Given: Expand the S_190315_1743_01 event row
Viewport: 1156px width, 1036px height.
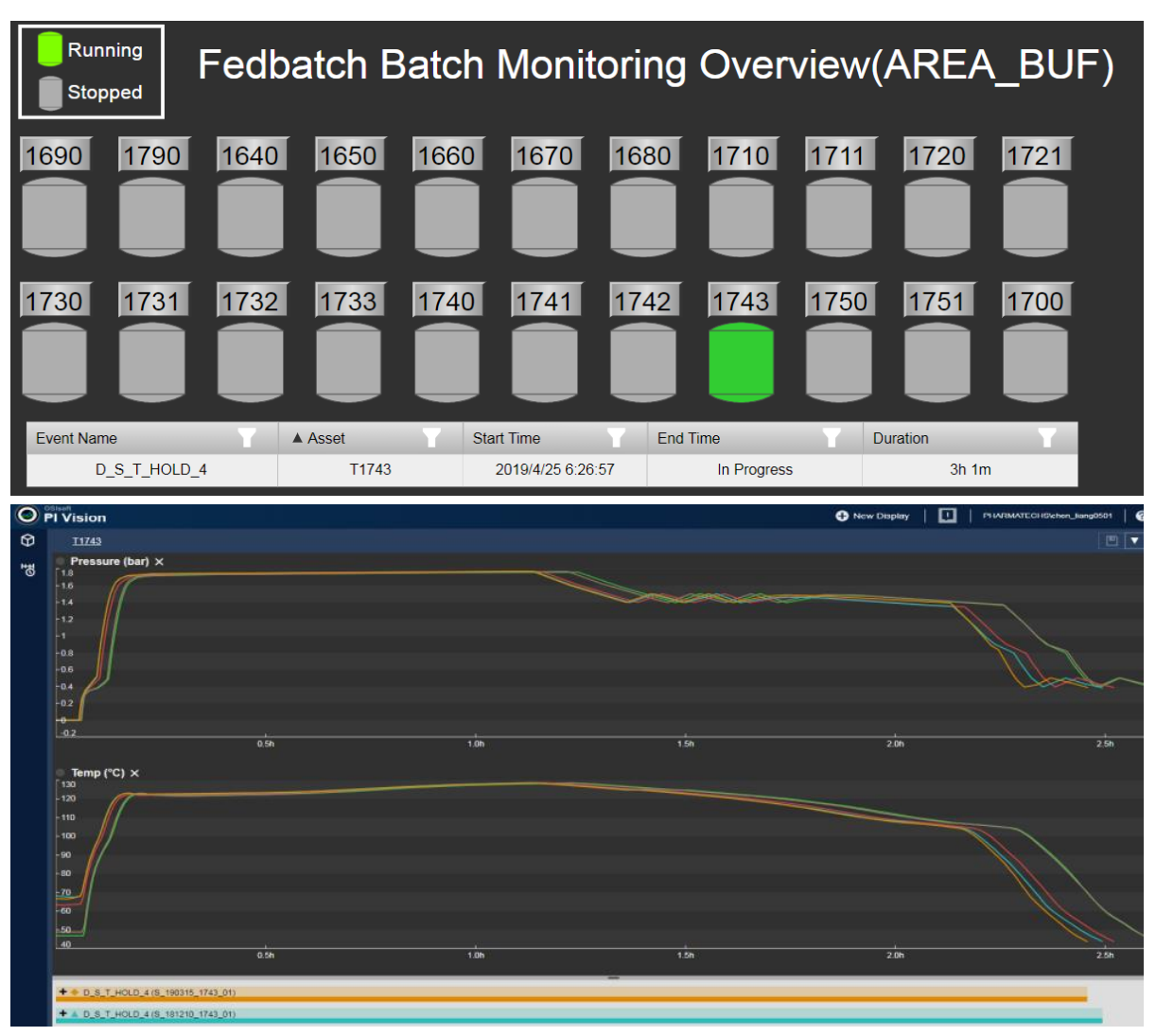Looking at the screenshot, I should point(63,992).
